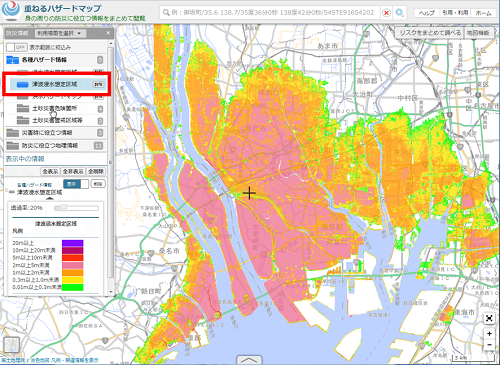This screenshot has height=365, width=500.
Task: Click the 東海市 label on the map
Action: [464, 312]
